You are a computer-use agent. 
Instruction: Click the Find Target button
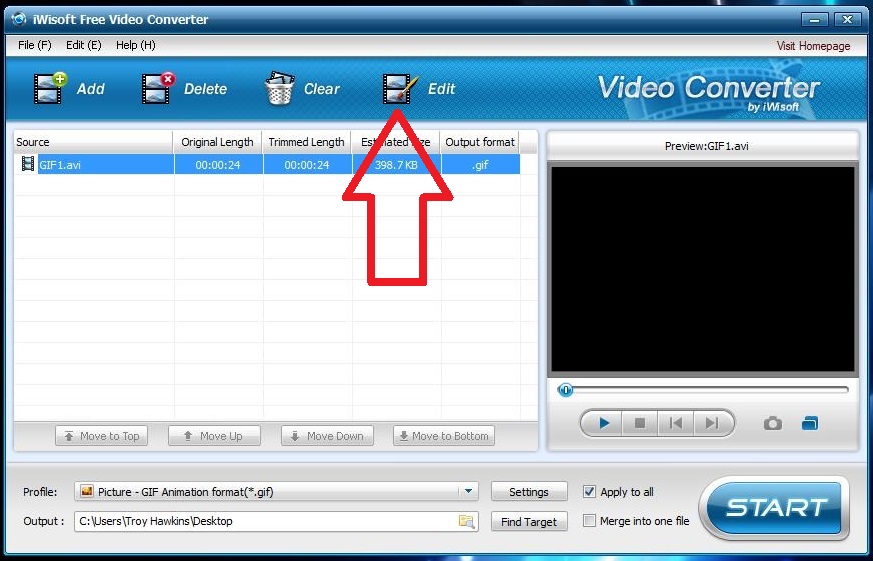[x=529, y=521]
